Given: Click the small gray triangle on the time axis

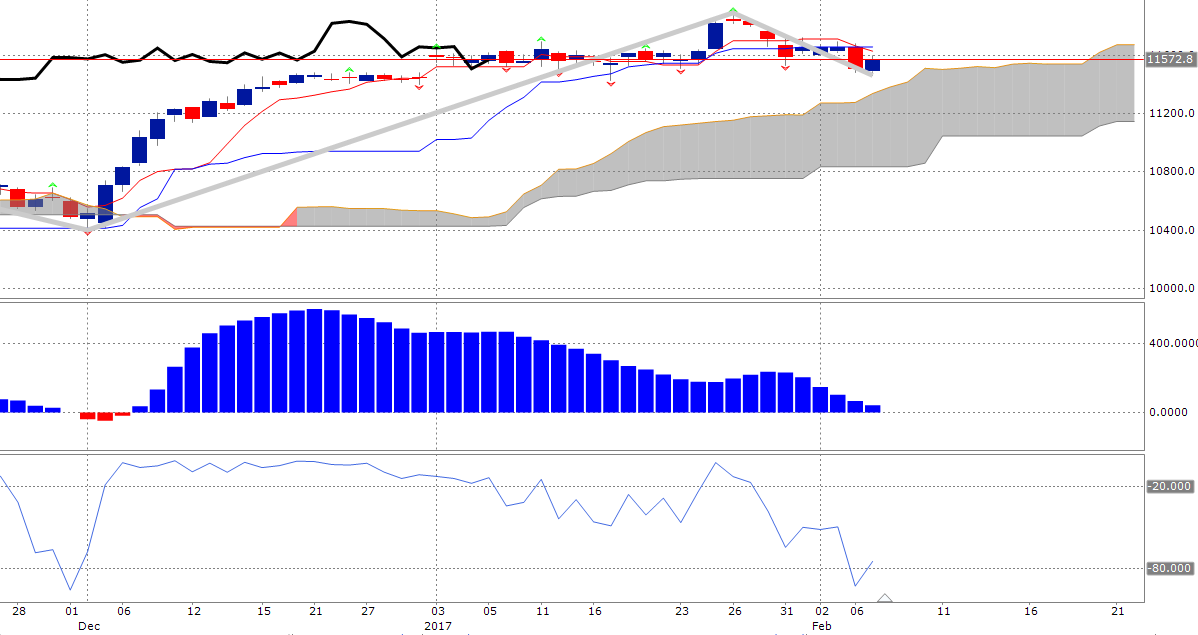Looking at the screenshot, I should (x=885, y=599).
